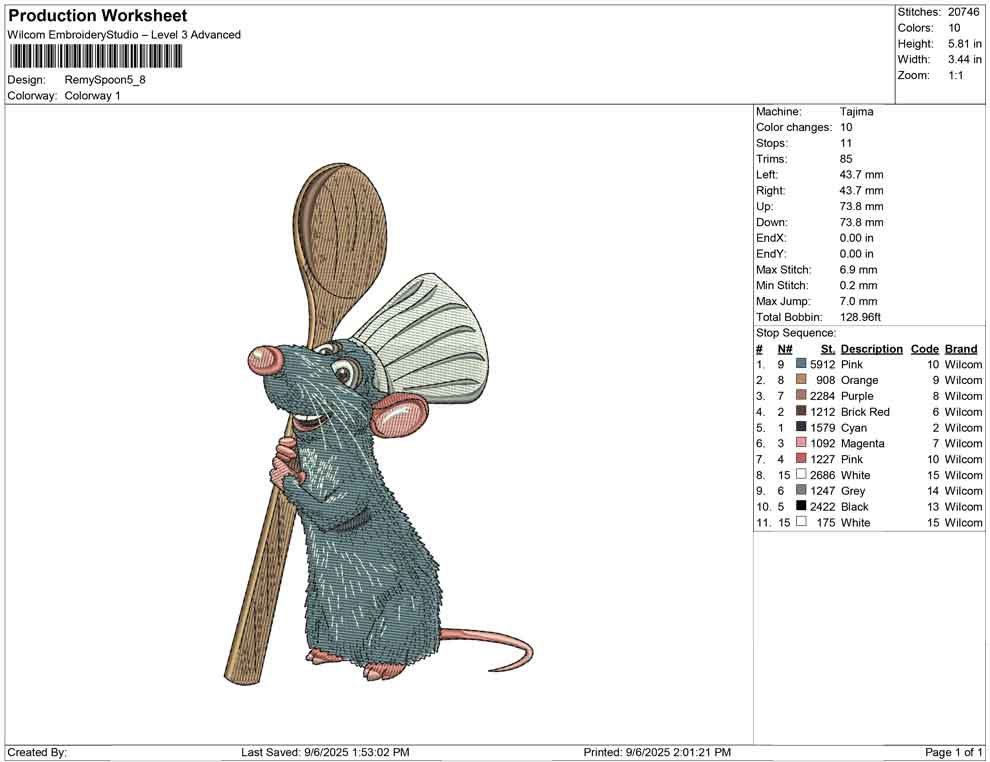This screenshot has height=762, width=990.
Task: Click the "Magenta" description text
Action: coord(862,443)
